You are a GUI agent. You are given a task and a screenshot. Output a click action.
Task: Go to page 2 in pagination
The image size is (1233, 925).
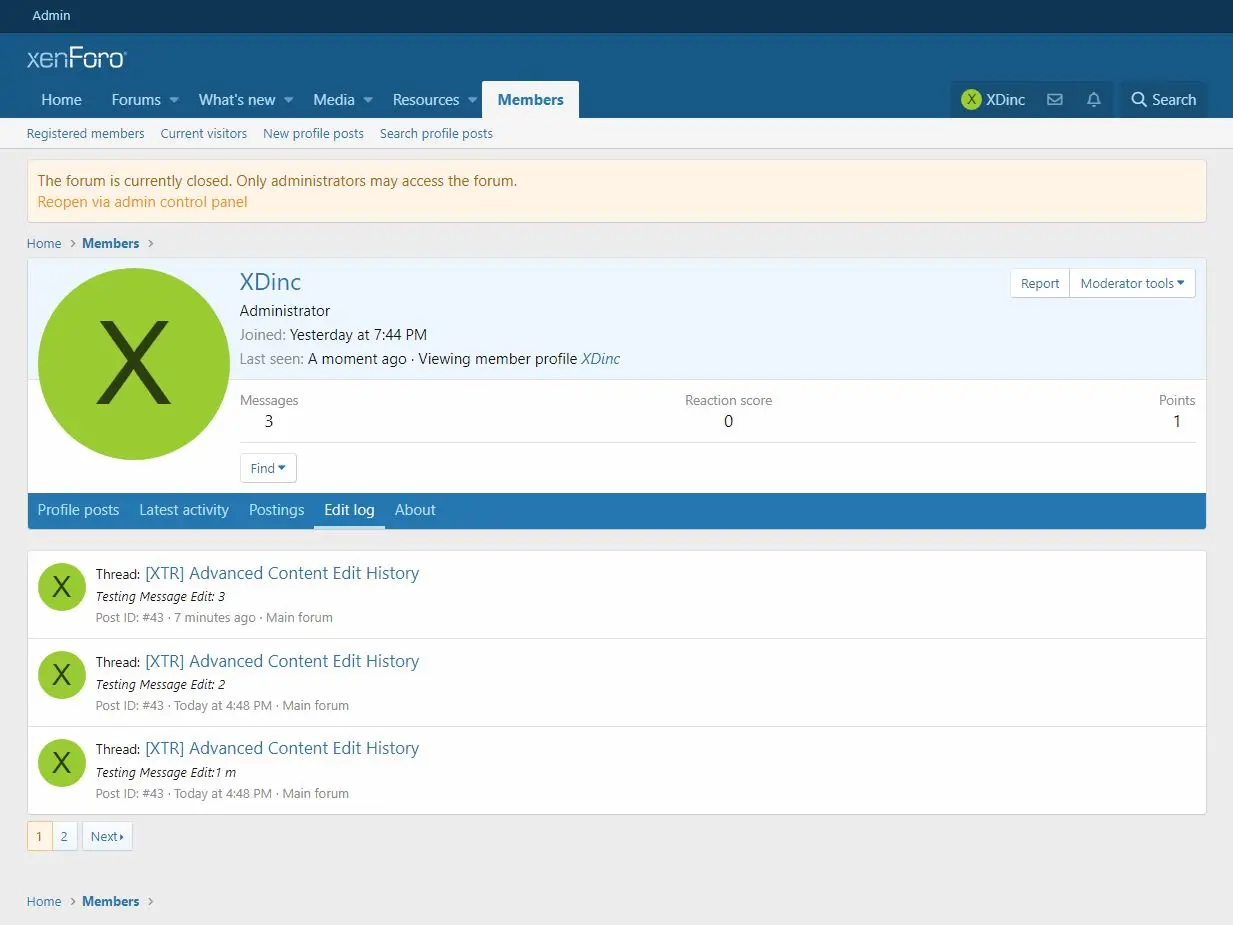[x=64, y=836]
